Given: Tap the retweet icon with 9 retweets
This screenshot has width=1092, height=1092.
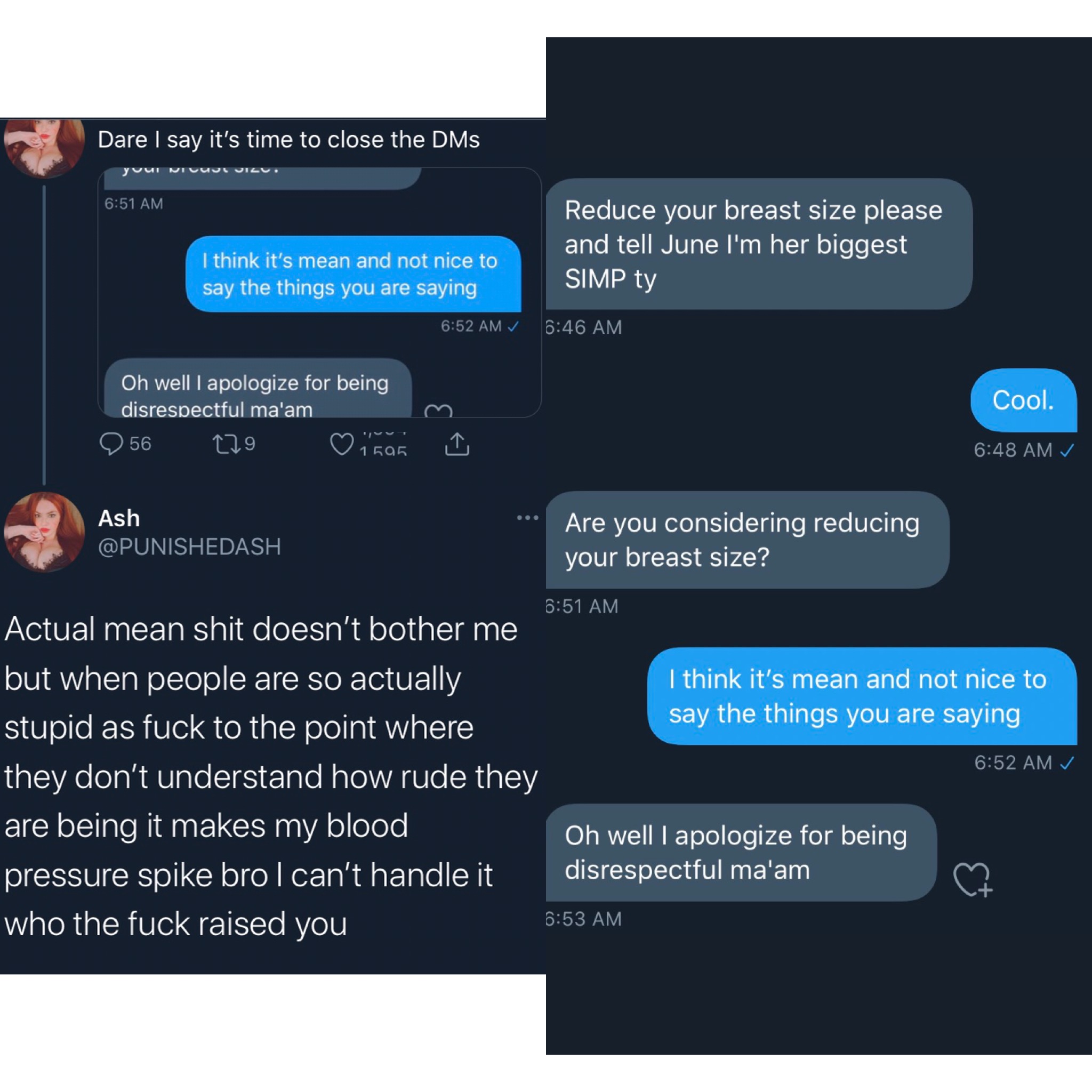Looking at the screenshot, I should pyautogui.click(x=226, y=444).
